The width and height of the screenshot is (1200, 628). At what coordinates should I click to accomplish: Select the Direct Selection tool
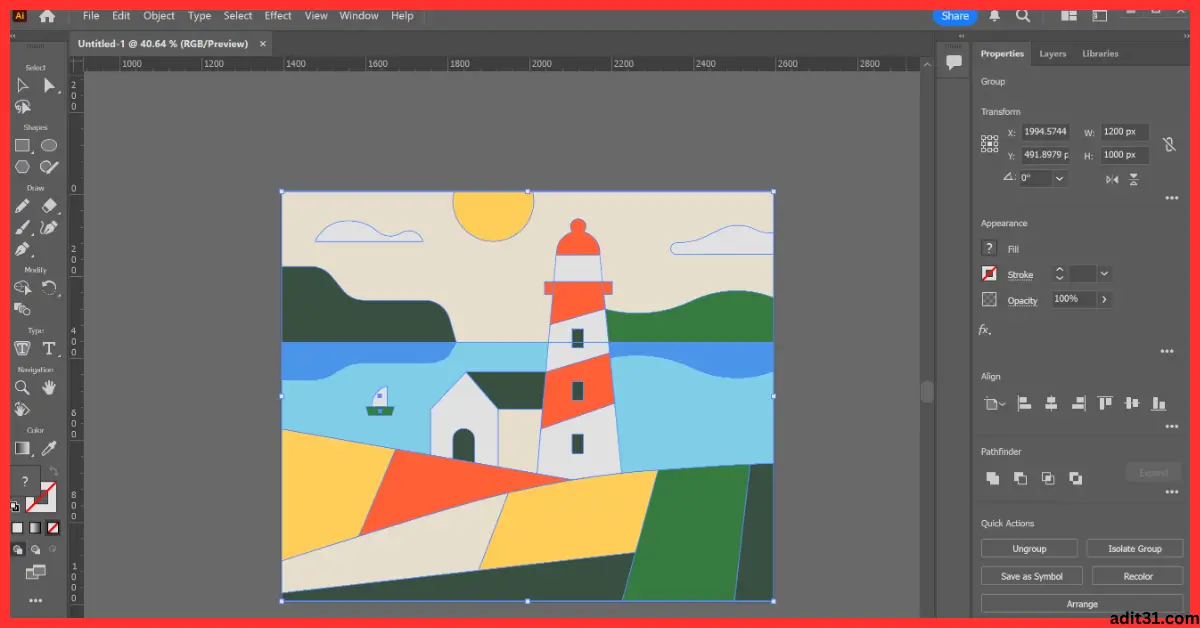[x=49, y=85]
